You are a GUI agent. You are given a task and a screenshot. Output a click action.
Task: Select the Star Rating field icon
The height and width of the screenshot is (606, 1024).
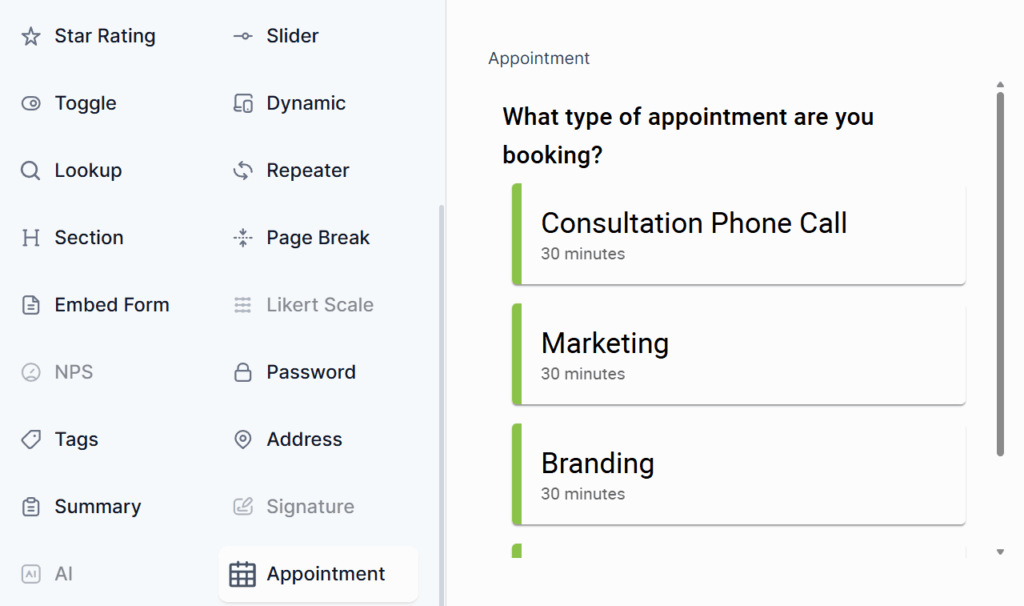pos(31,35)
